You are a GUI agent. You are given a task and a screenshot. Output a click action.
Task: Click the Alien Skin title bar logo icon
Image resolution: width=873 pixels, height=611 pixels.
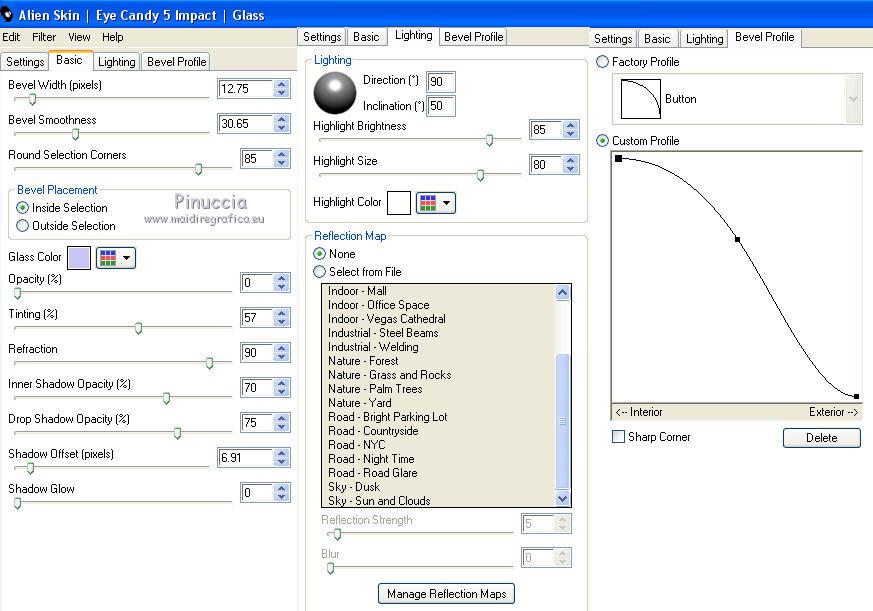point(7,14)
